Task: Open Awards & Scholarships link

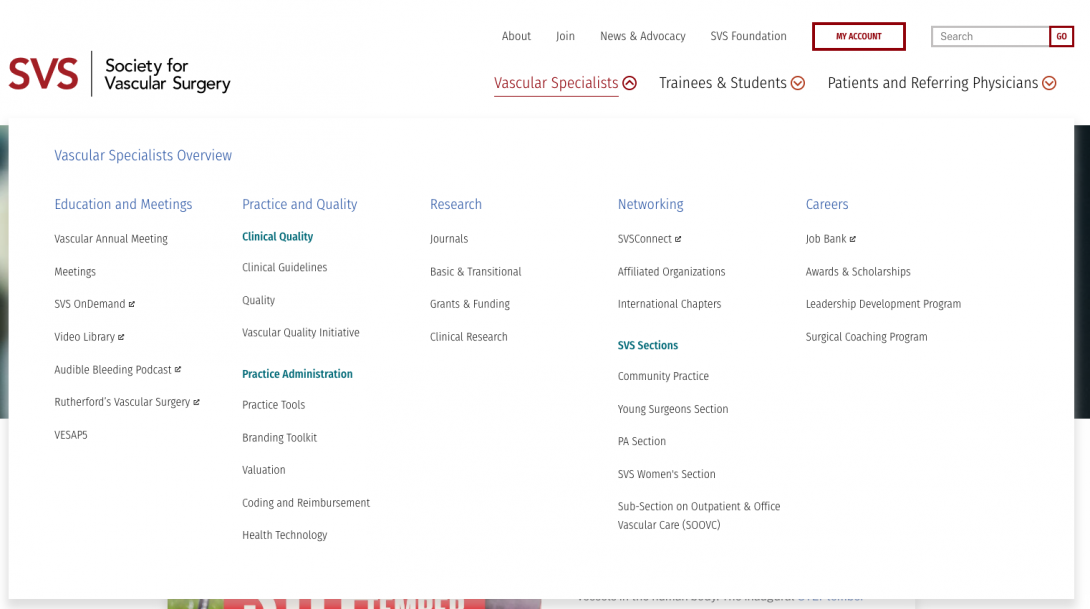Action: click(858, 272)
